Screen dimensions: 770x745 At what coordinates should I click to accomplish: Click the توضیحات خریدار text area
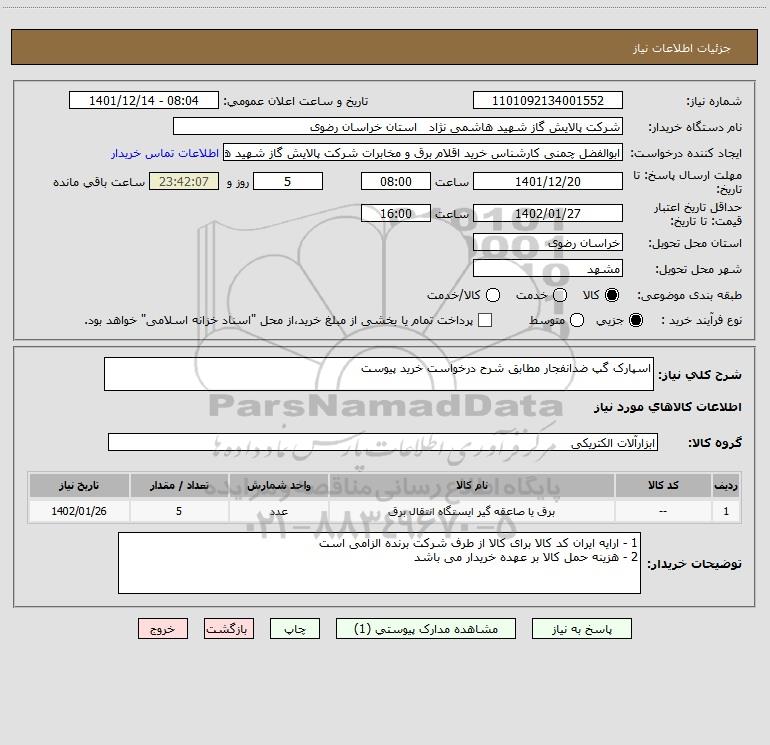(379, 563)
